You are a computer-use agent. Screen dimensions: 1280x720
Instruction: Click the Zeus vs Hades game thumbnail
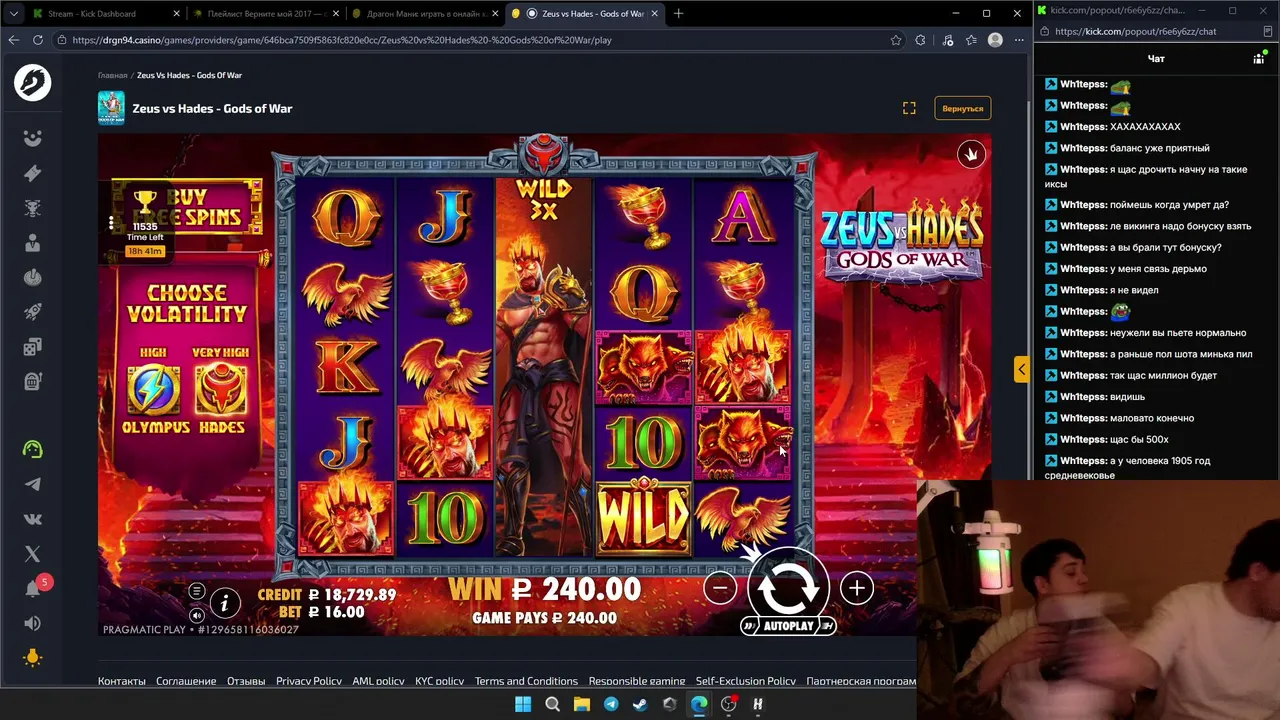click(x=111, y=108)
